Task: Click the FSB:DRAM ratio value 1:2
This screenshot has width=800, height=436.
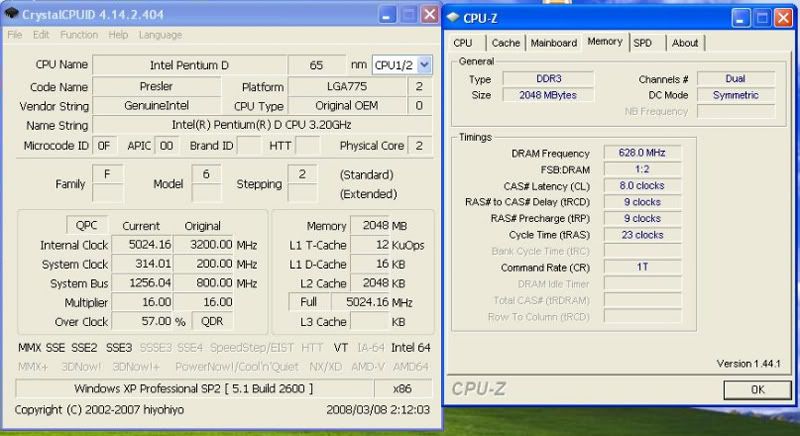Action: click(642, 169)
